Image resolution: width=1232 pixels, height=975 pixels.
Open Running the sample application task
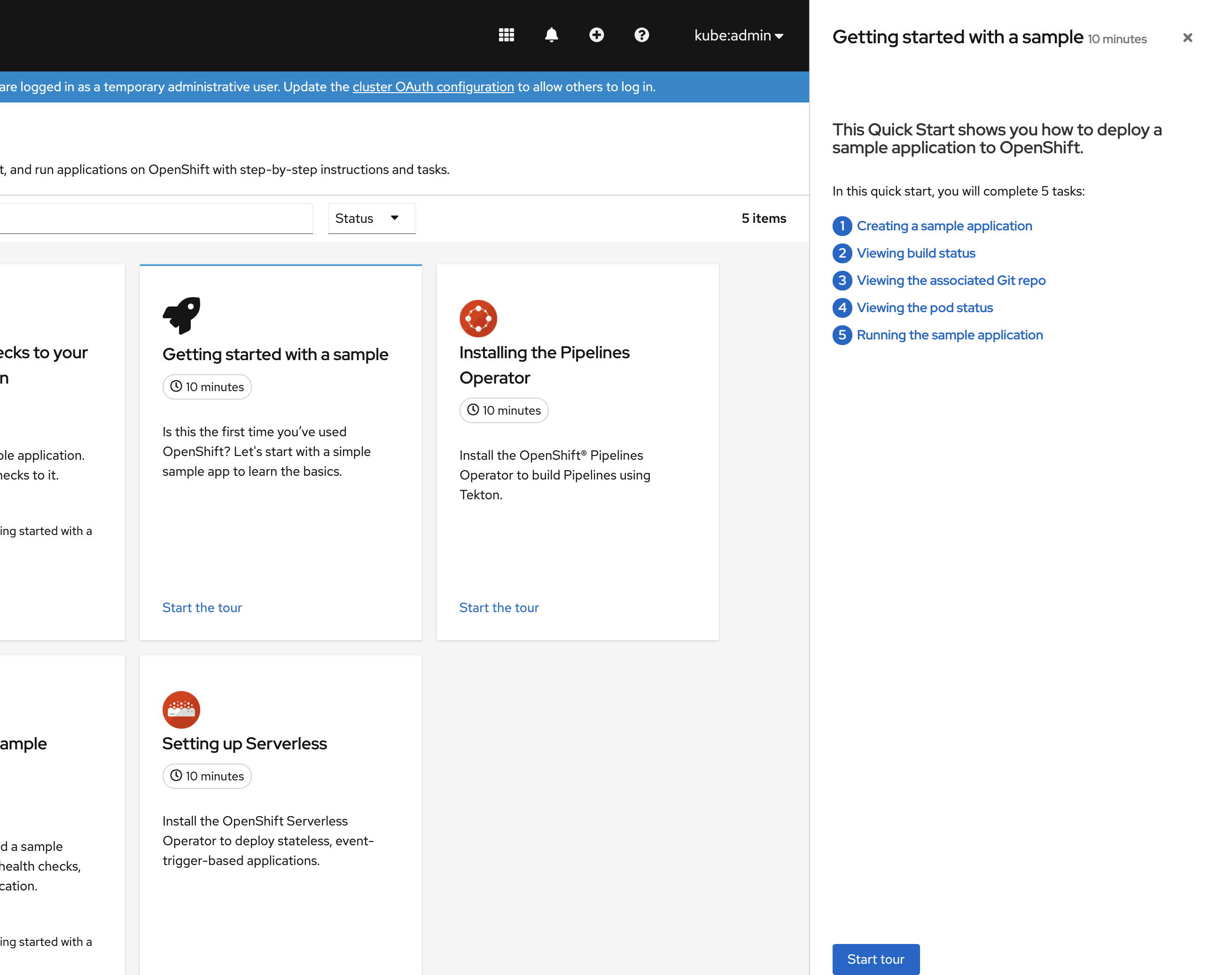coord(950,335)
